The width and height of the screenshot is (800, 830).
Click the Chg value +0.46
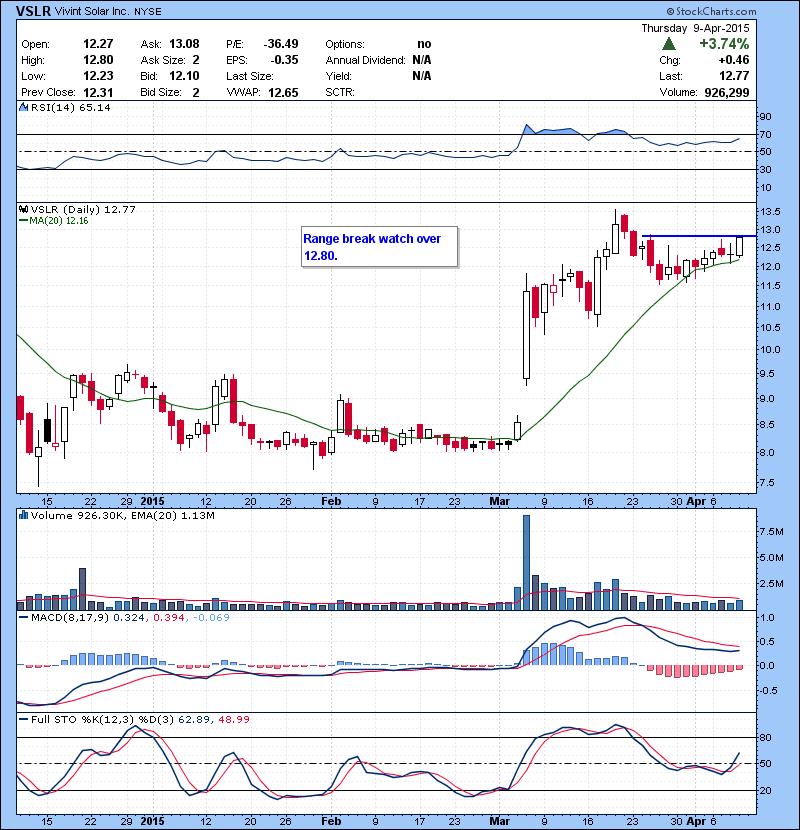coord(734,60)
